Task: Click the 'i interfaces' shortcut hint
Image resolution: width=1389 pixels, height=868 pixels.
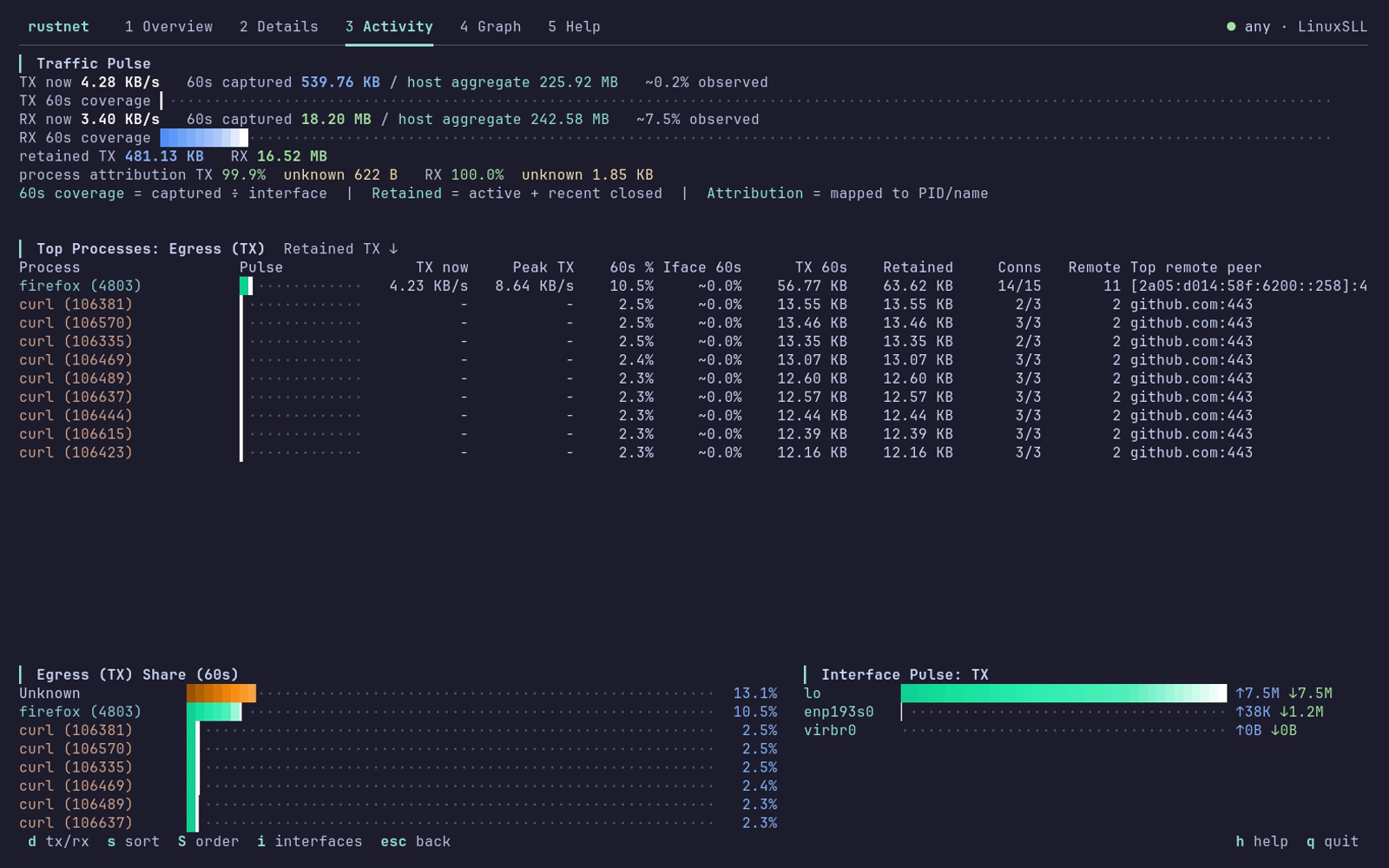Action: point(310,842)
